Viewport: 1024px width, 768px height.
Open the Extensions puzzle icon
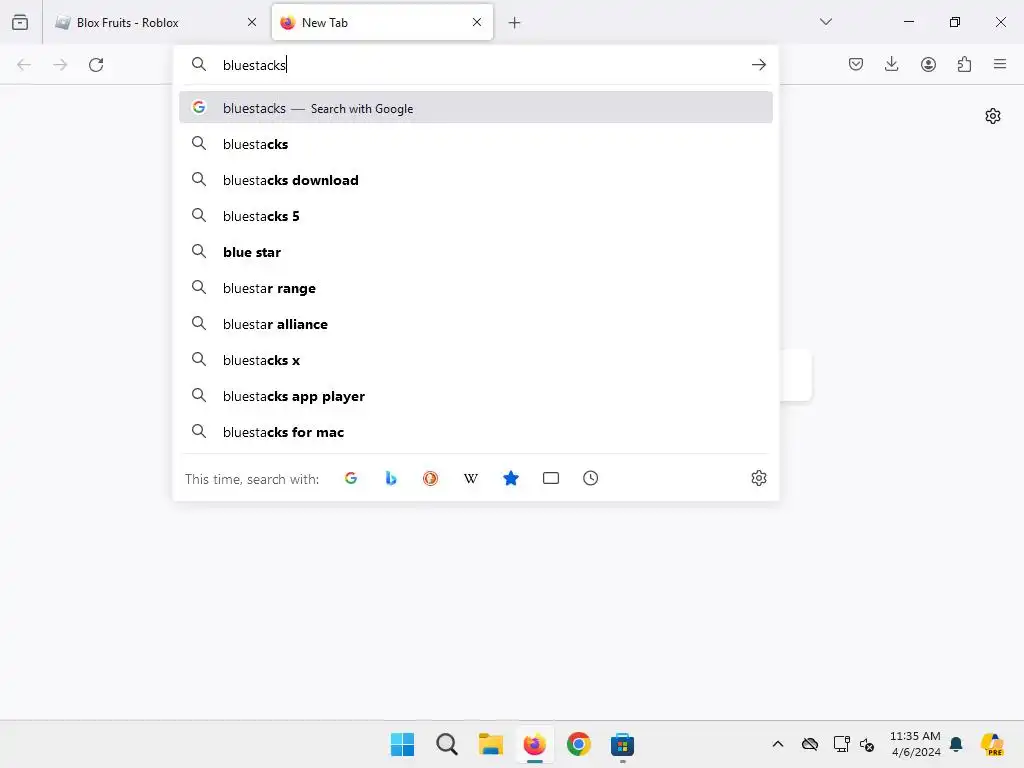point(964,64)
